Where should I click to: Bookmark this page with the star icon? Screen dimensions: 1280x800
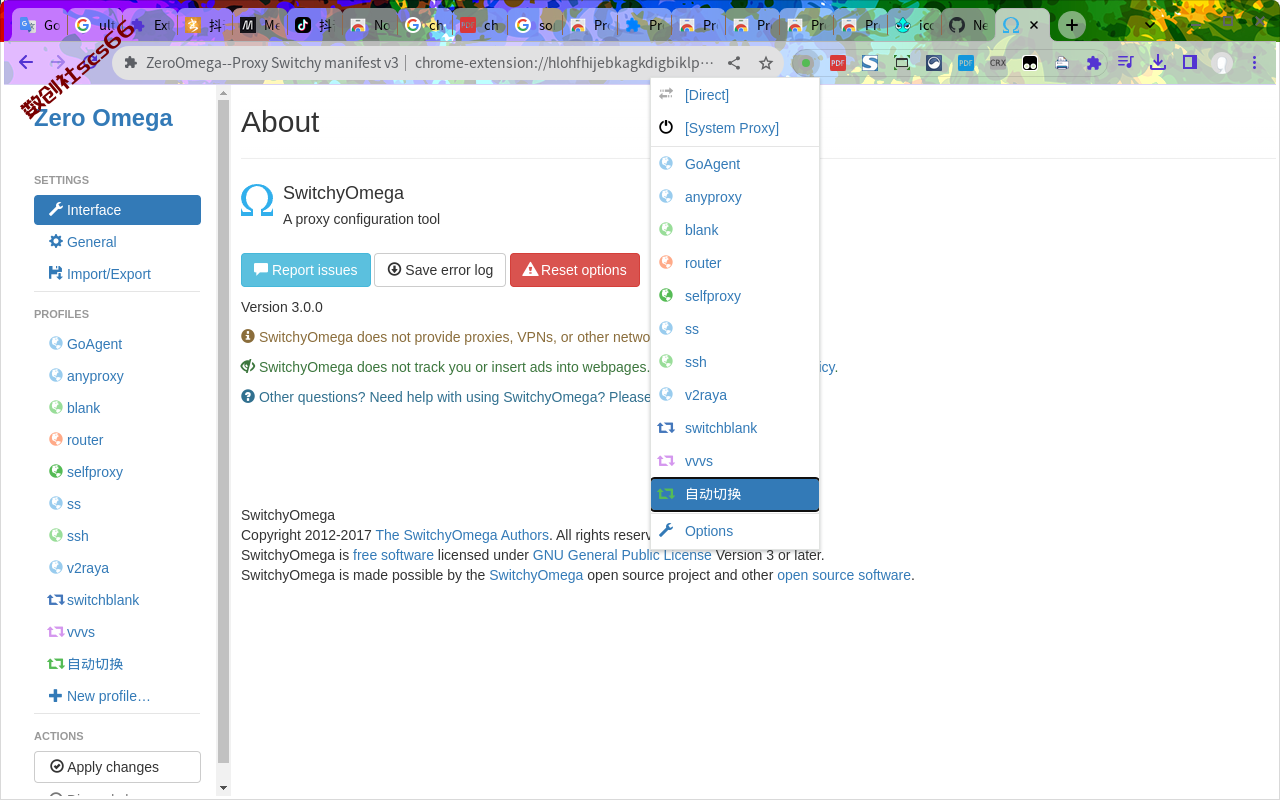766,63
